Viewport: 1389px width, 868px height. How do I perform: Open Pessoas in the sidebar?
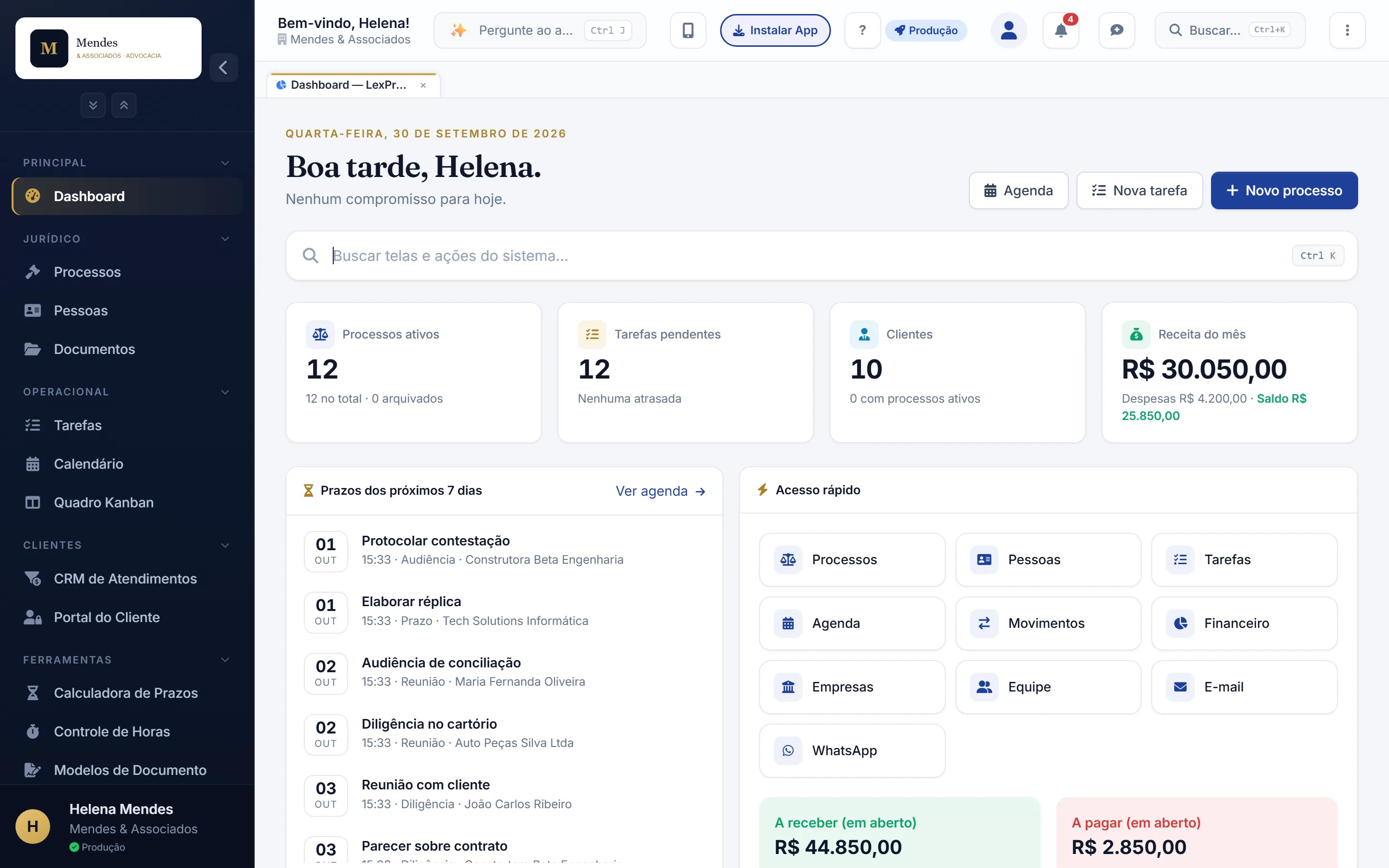point(127,311)
